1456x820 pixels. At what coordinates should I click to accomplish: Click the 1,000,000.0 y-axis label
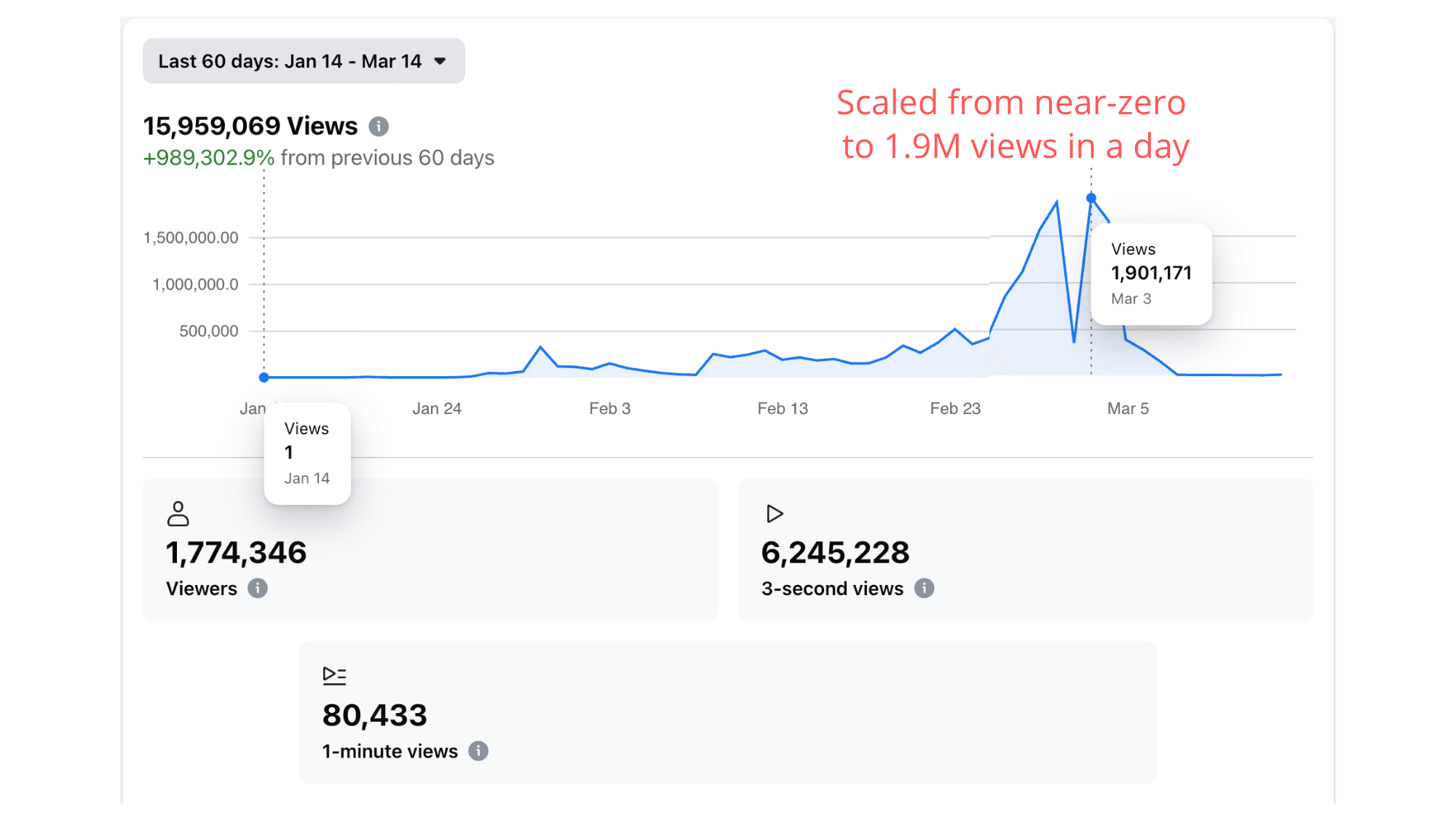click(195, 284)
